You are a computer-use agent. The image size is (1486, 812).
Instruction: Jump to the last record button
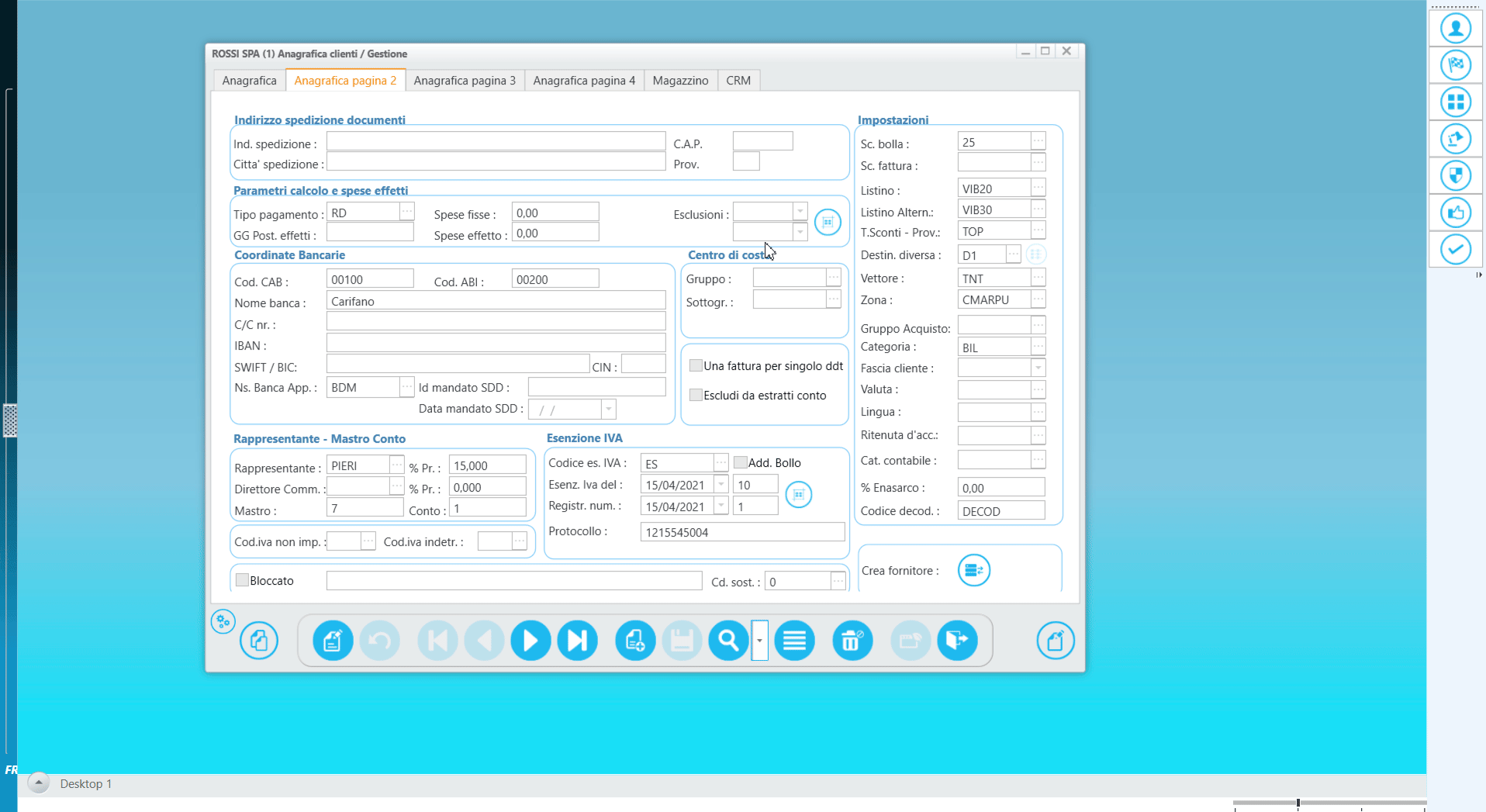(x=577, y=641)
